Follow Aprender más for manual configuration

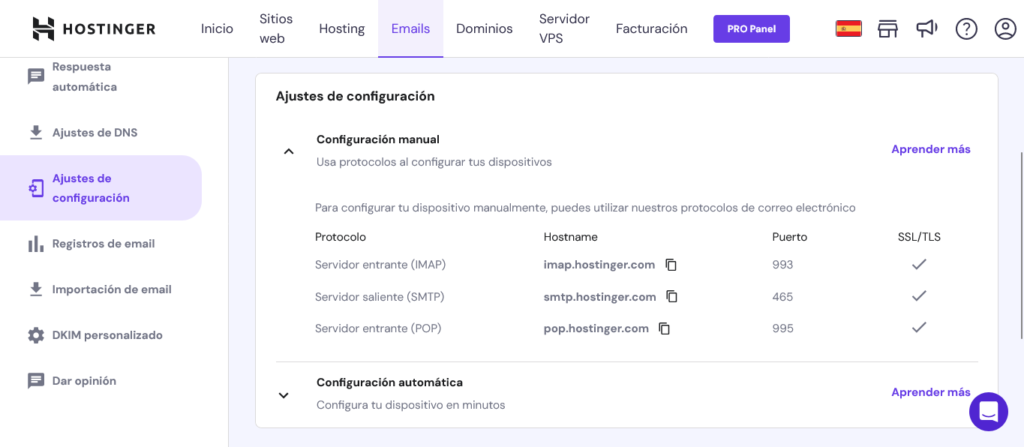931,149
